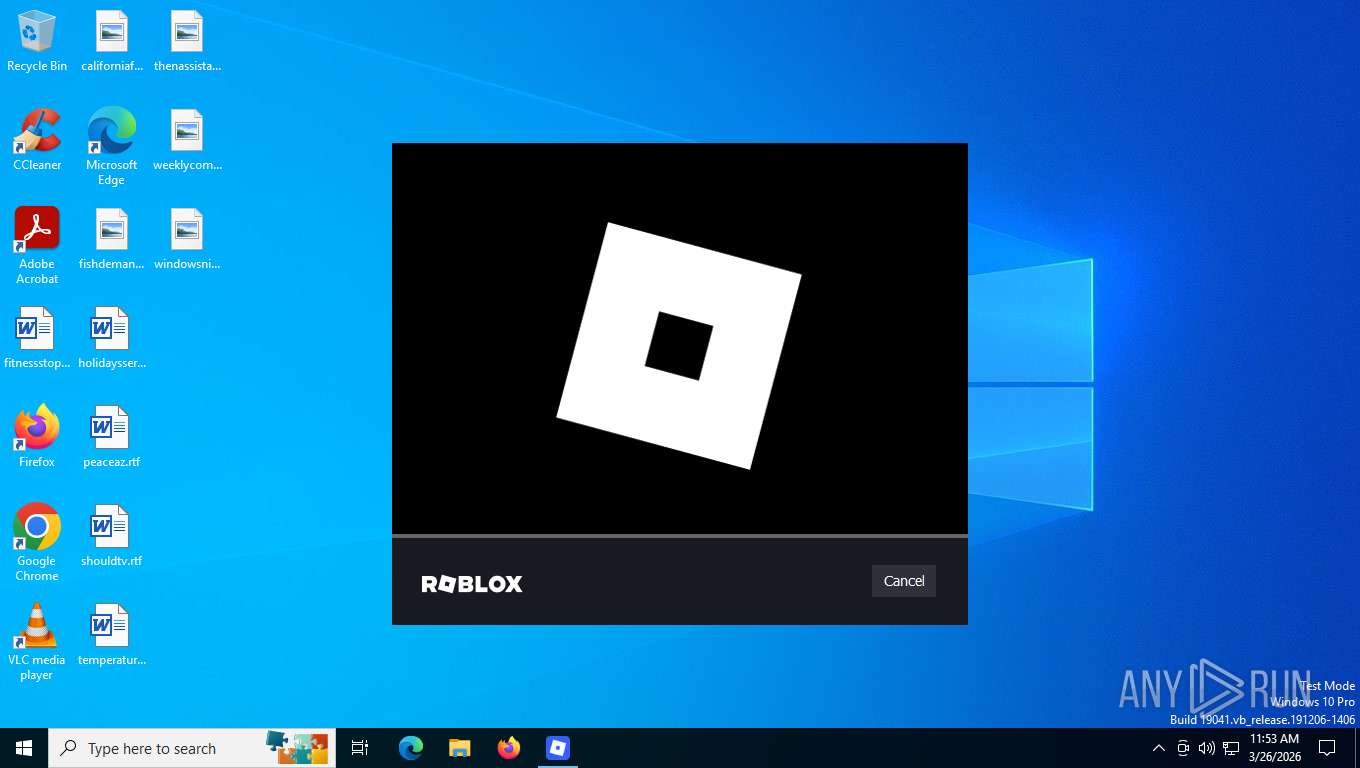This screenshot has width=1360, height=768.
Task: Open Microsoft Edge desktop shortcut
Action: tap(112, 147)
